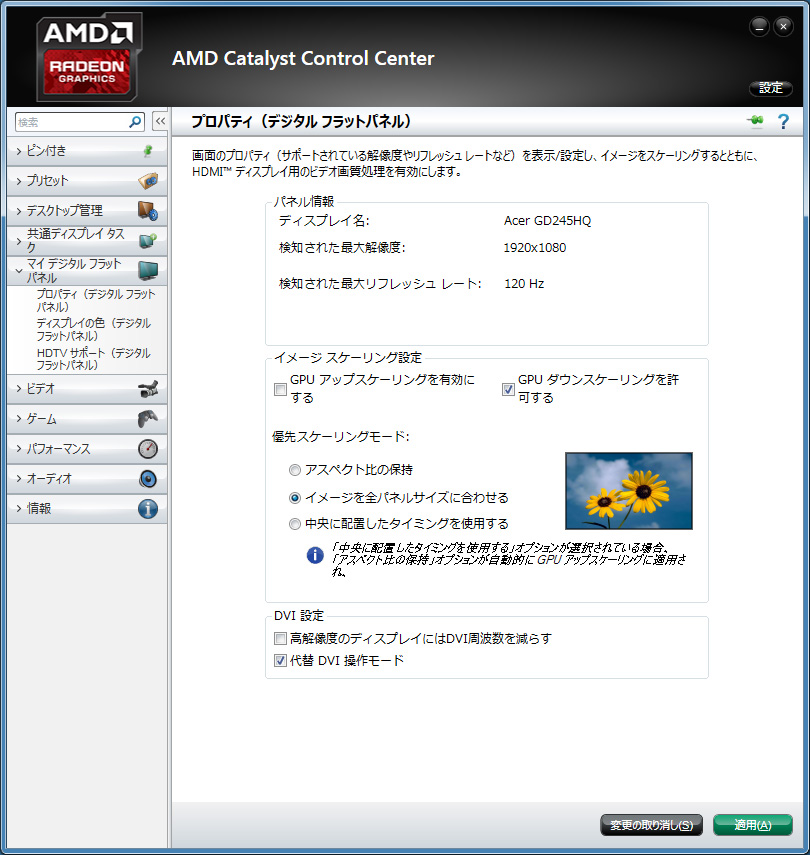Expand the デスクトップ管理 section
This screenshot has width=810, height=855.
point(87,211)
